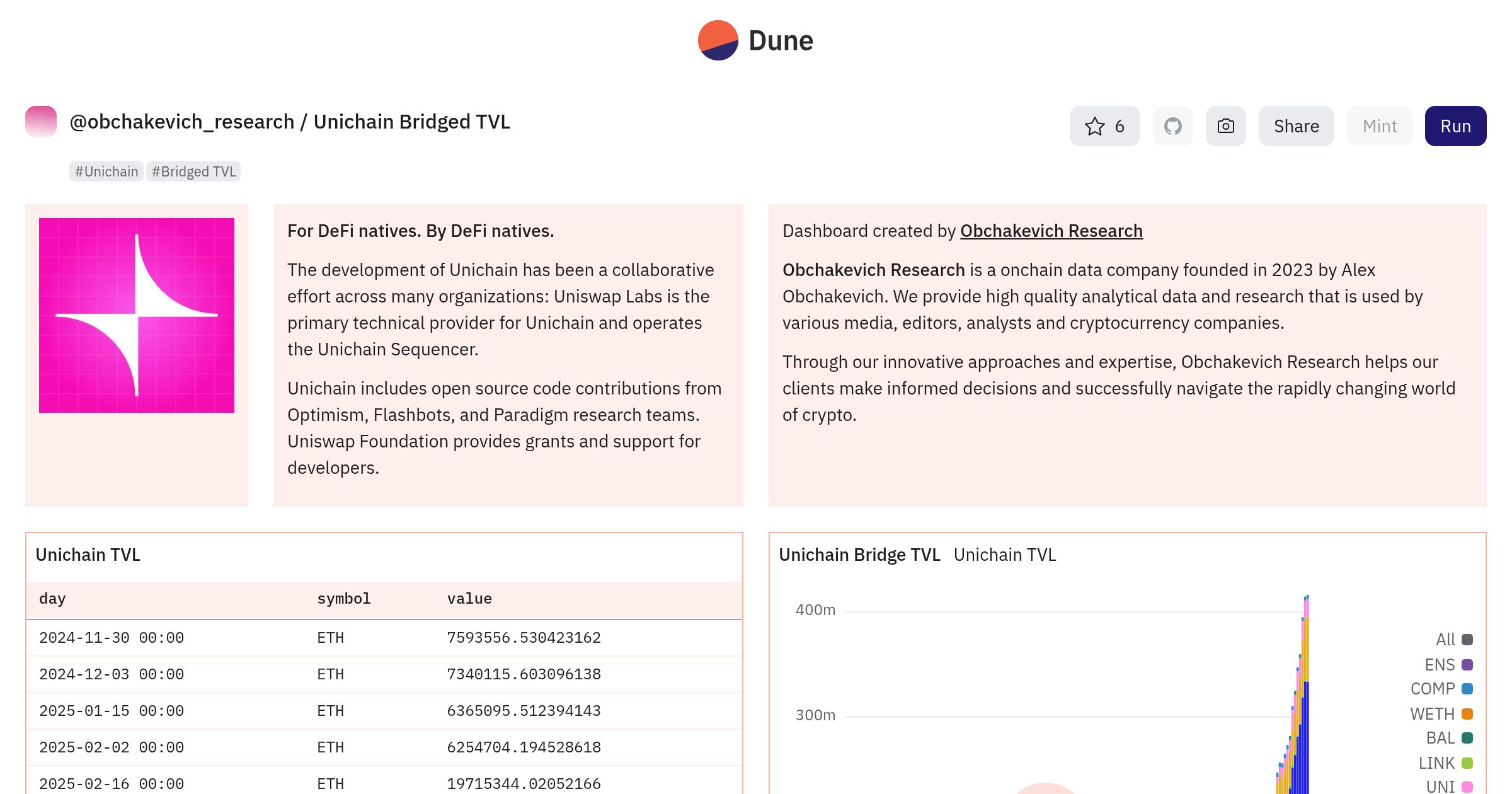Open the Unichain TVL table title

click(x=88, y=555)
